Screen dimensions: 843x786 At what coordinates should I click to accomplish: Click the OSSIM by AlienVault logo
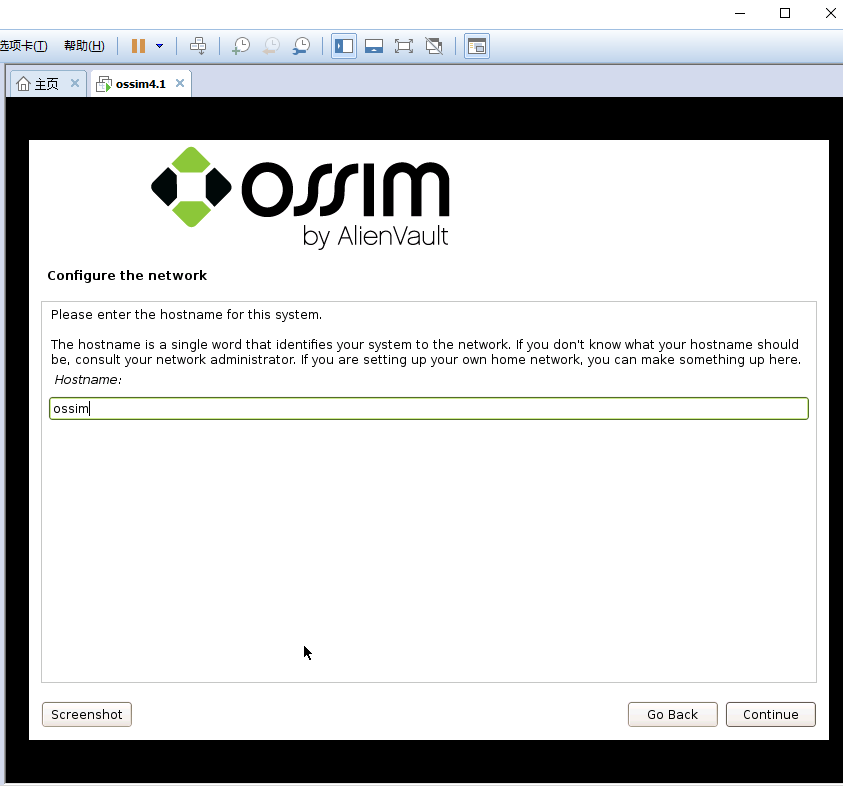(300, 198)
